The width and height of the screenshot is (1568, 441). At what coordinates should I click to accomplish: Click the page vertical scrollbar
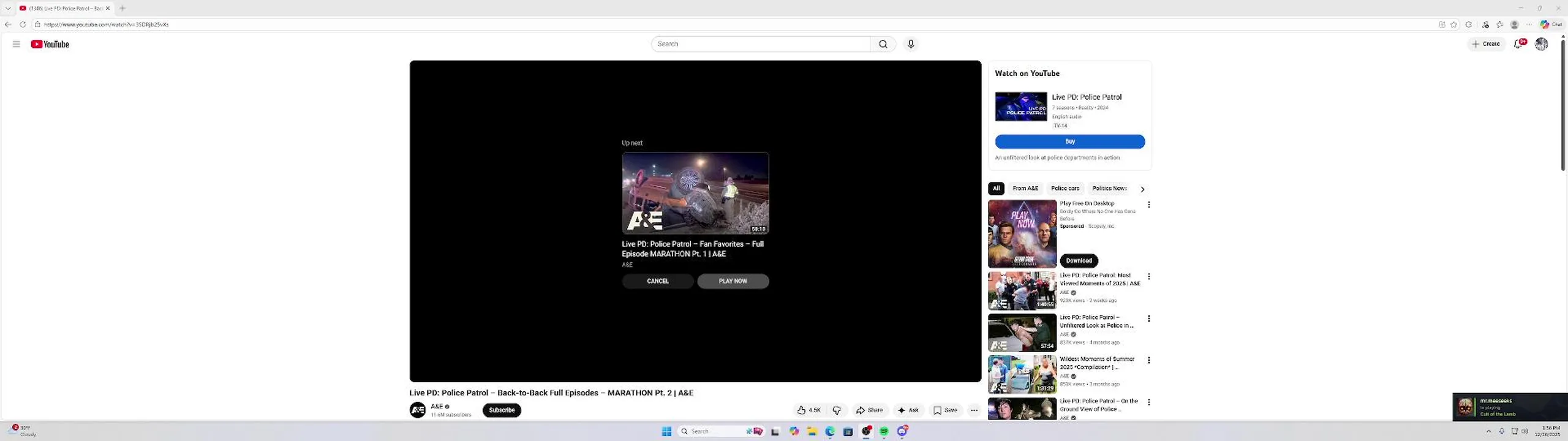point(1562,104)
